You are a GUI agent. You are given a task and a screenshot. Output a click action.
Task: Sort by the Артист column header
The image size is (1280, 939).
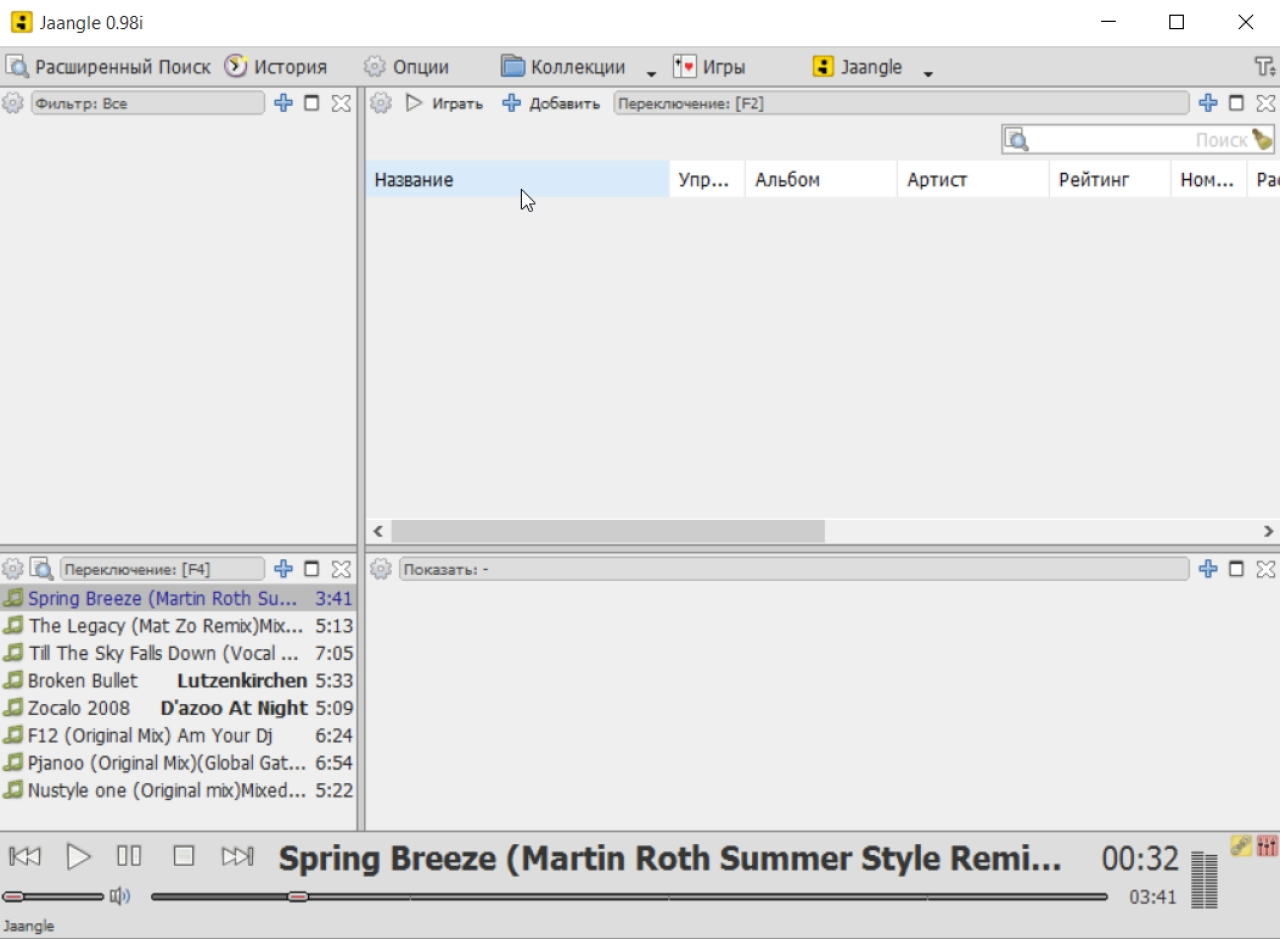tap(973, 180)
